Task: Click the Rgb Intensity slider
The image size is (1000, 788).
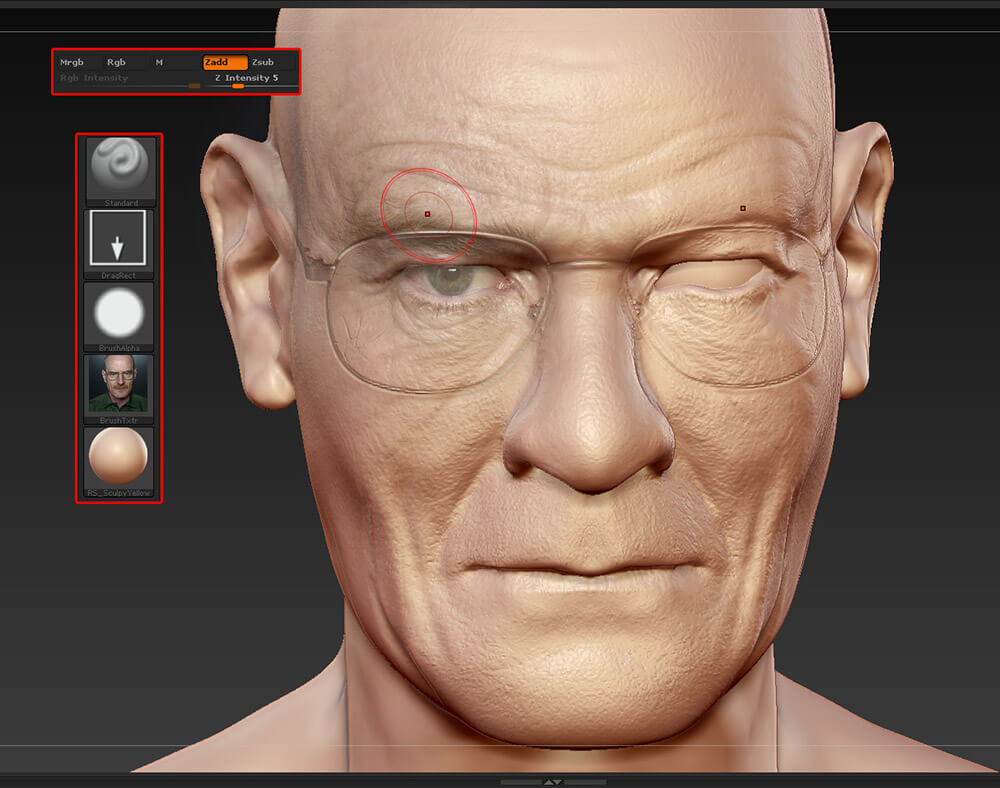Action: [x=129, y=80]
